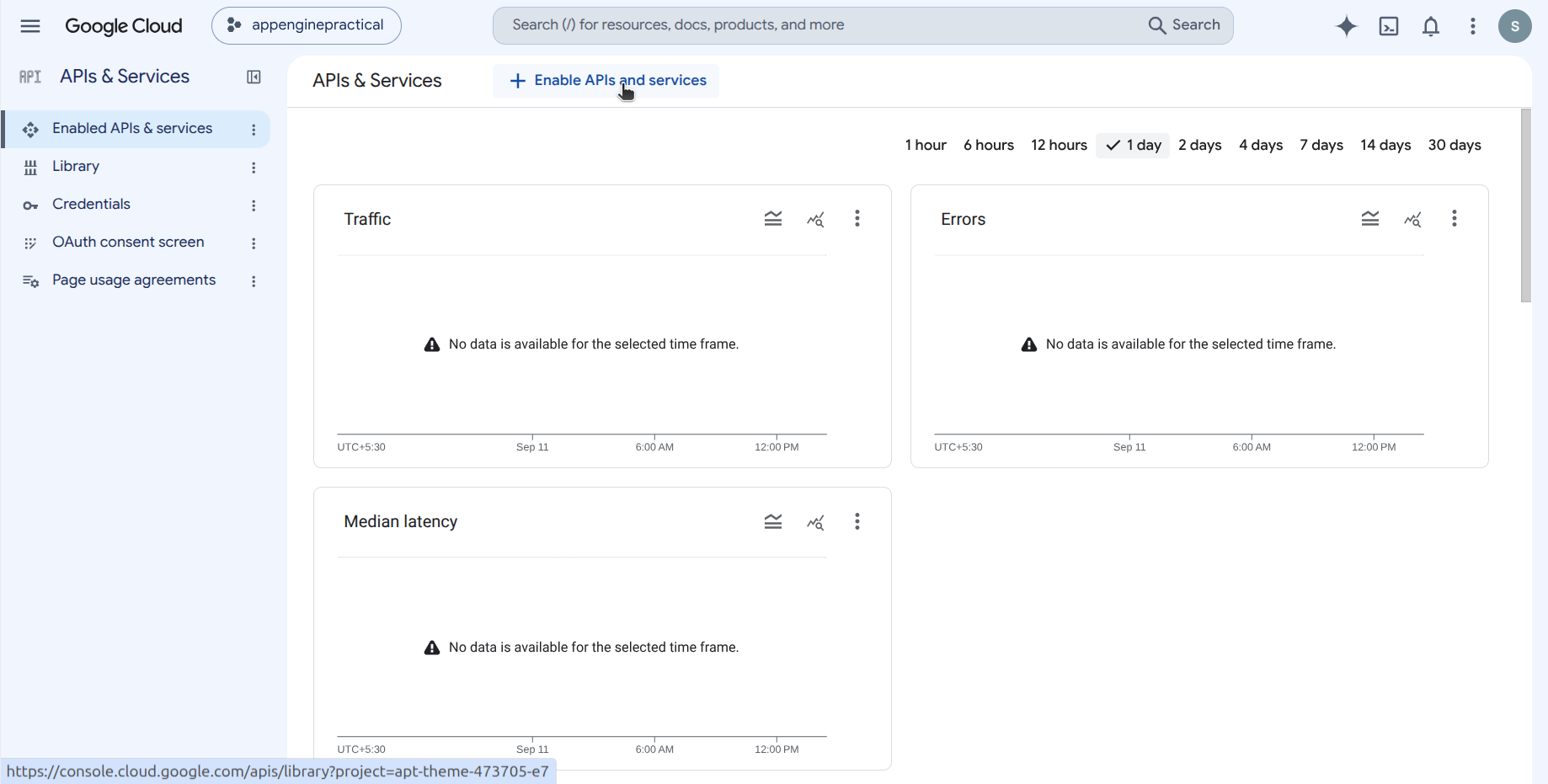Open Traffic chart more options
The height and width of the screenshot is (784, 1548).
tap(857, 219)
